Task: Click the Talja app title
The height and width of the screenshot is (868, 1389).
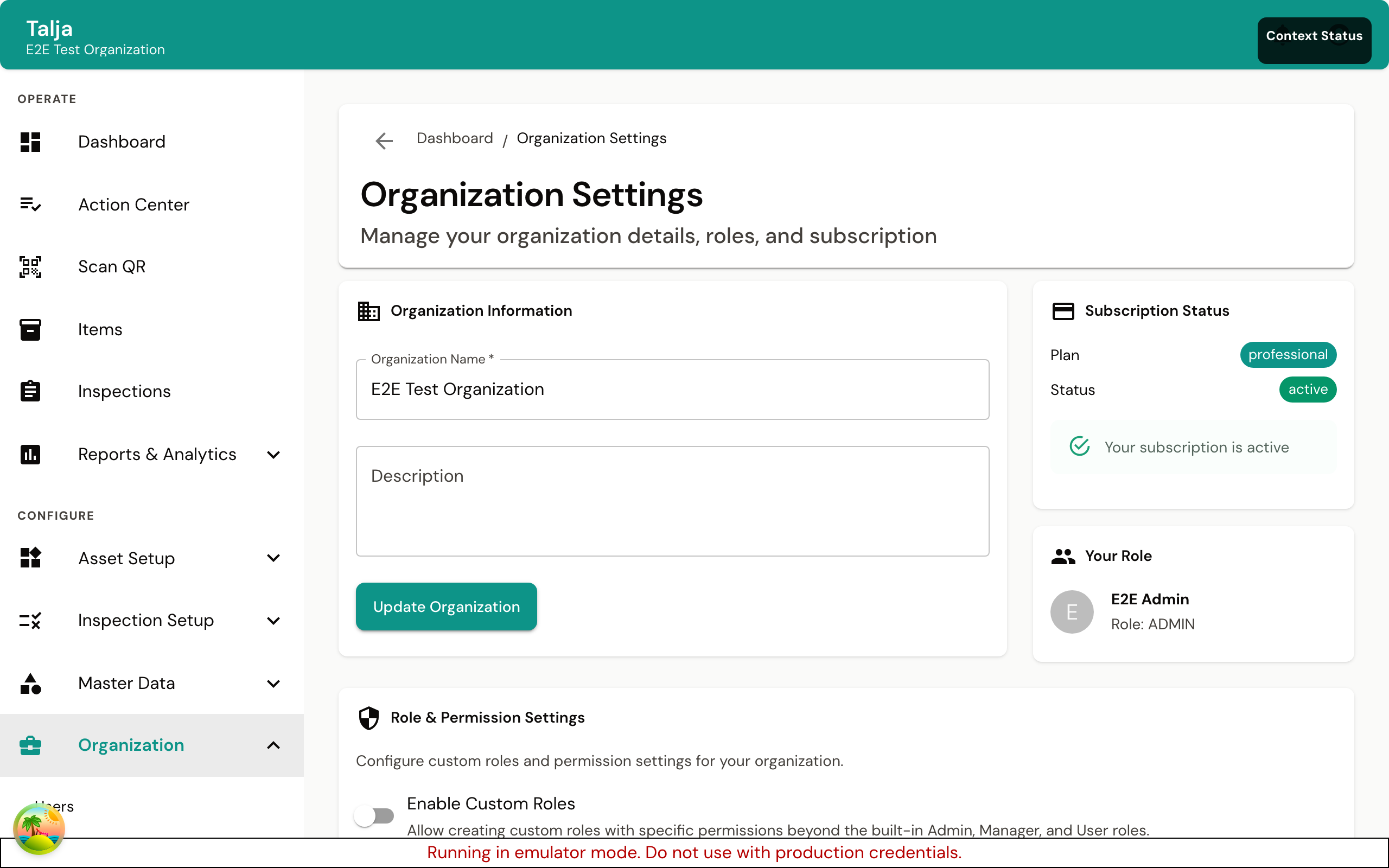Action: tap(49, 29)
